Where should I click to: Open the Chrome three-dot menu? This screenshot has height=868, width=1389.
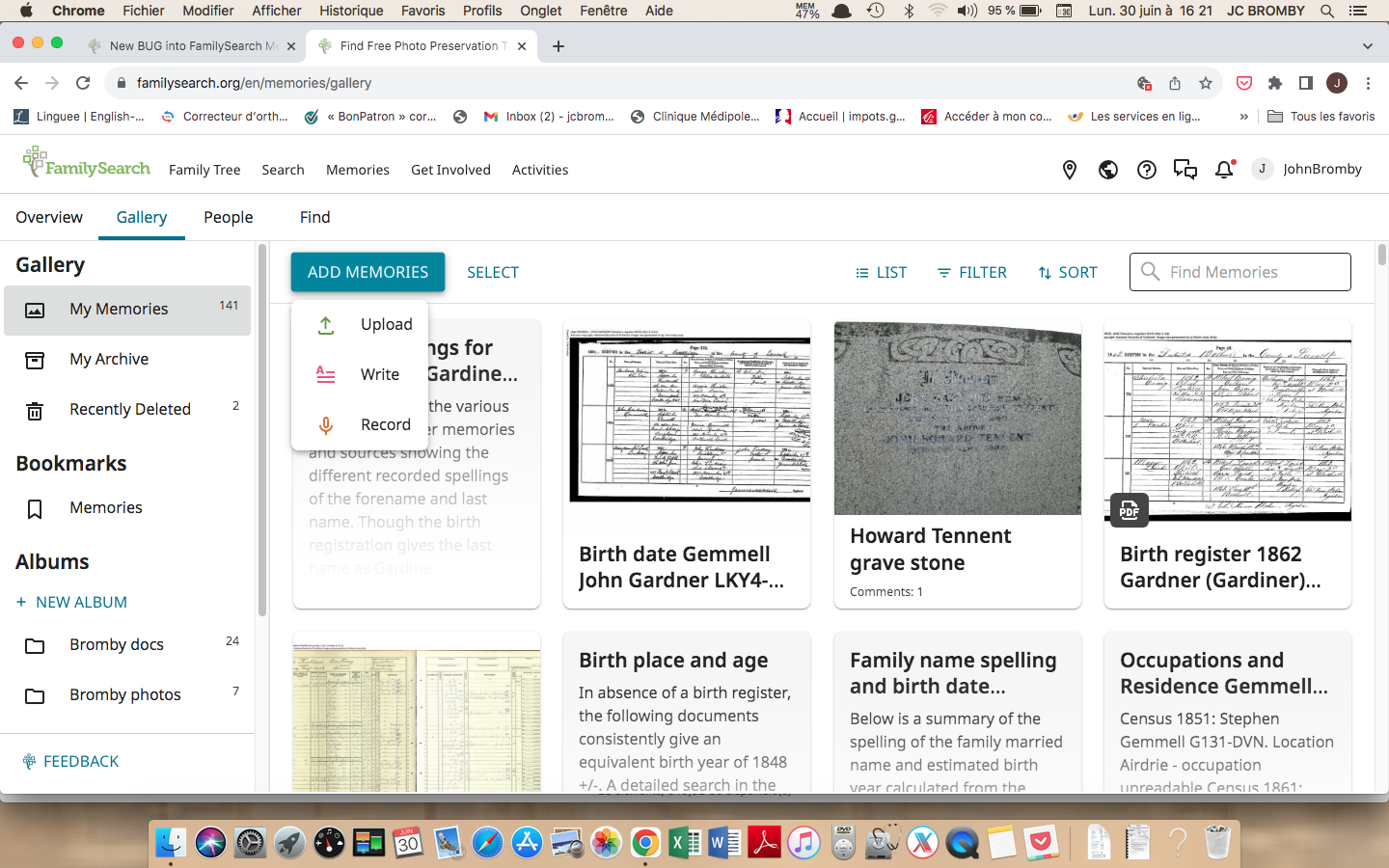1368,83
